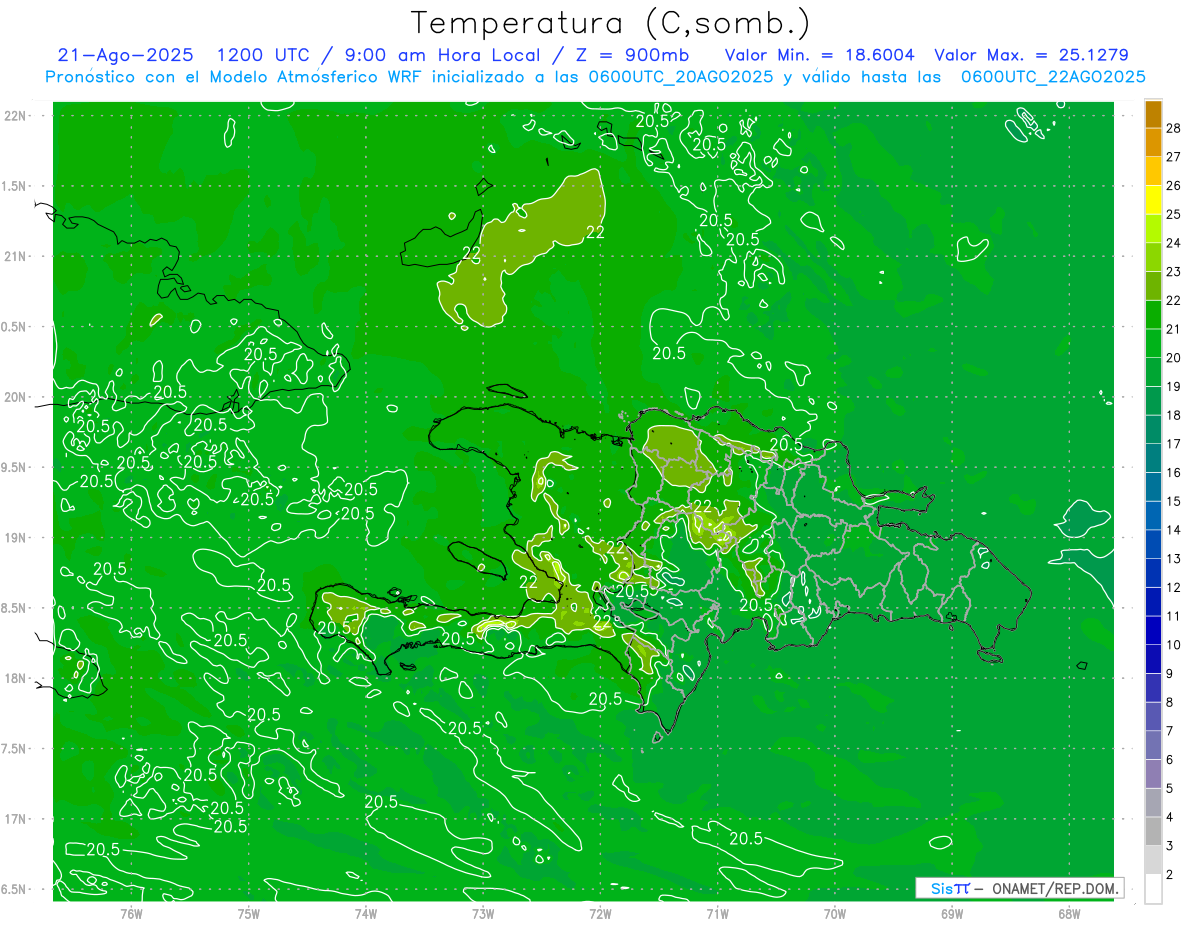Viewport: 1200px width, 927px height.
Task: Click the '25' value on the color scale
Action: [x=1174, y=214]
